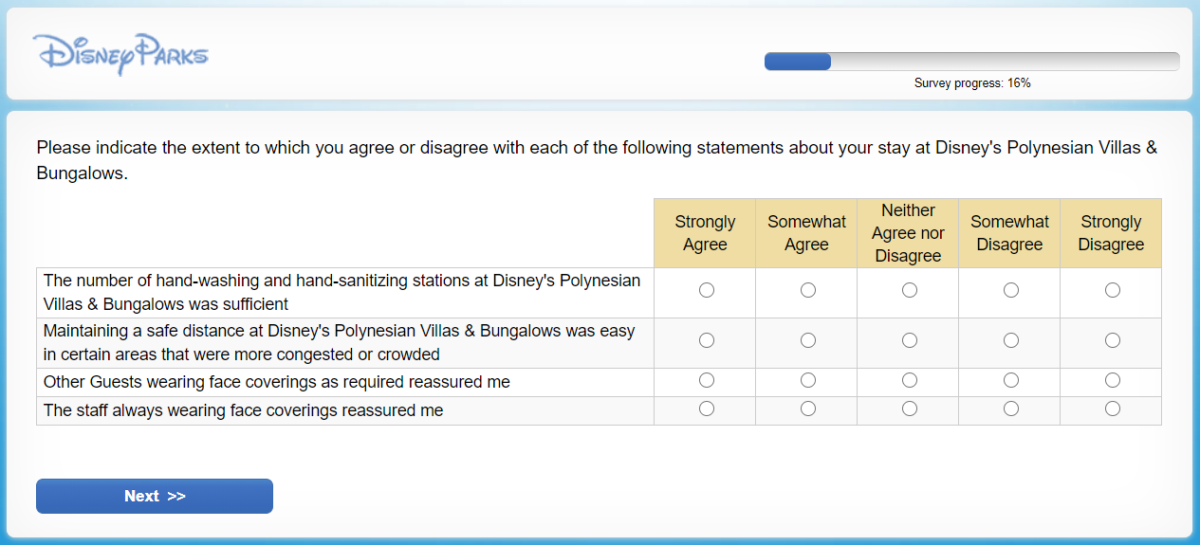This screenshot has height=545, width=1200.
Task: Pick Neither Agree nor Disagree for safe distance
Action: (909, 340)
